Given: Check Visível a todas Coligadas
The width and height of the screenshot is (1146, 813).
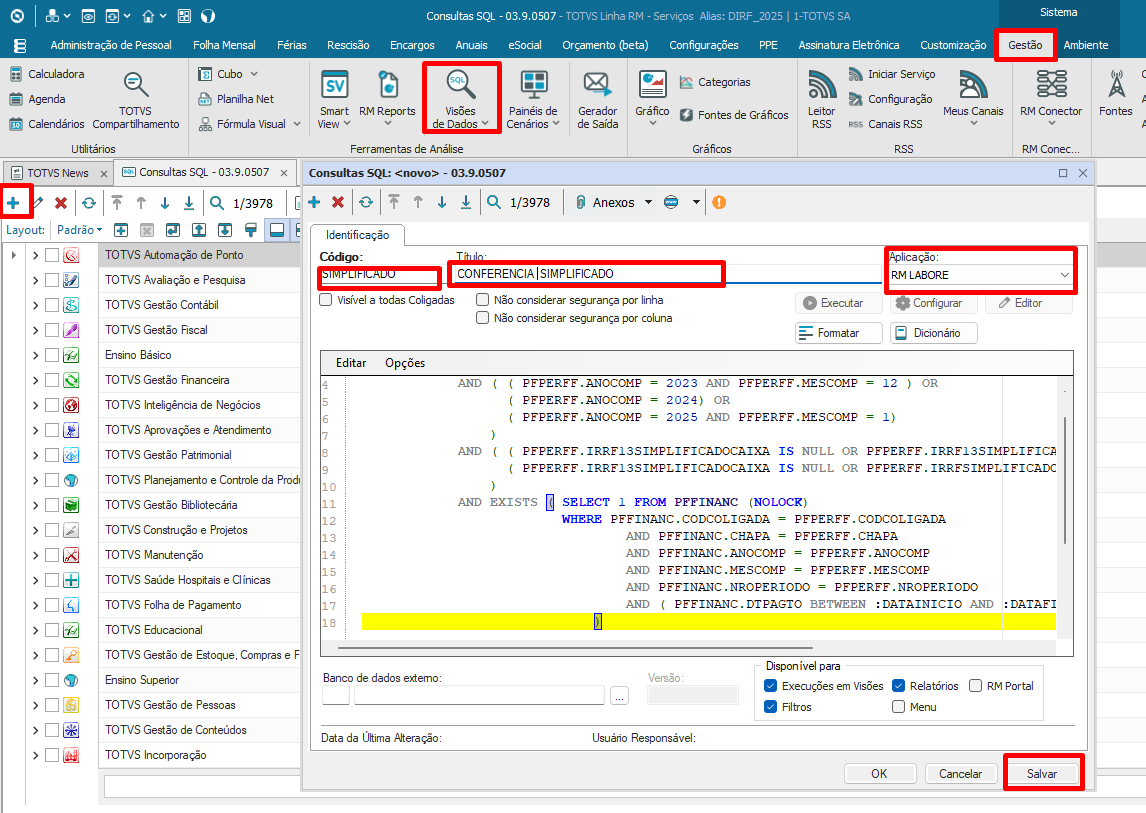Looking at the screenshot, I should click(326, 300).
